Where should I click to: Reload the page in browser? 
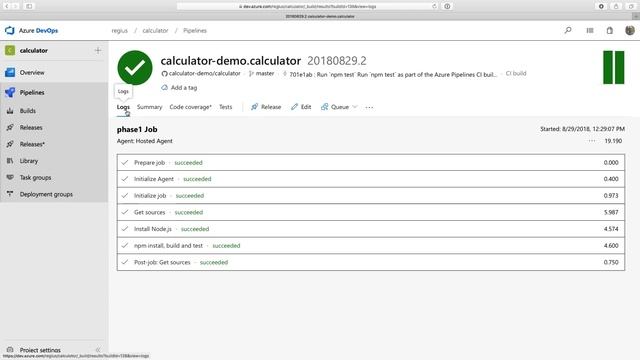pyautogui.click(x=434, y=7)
